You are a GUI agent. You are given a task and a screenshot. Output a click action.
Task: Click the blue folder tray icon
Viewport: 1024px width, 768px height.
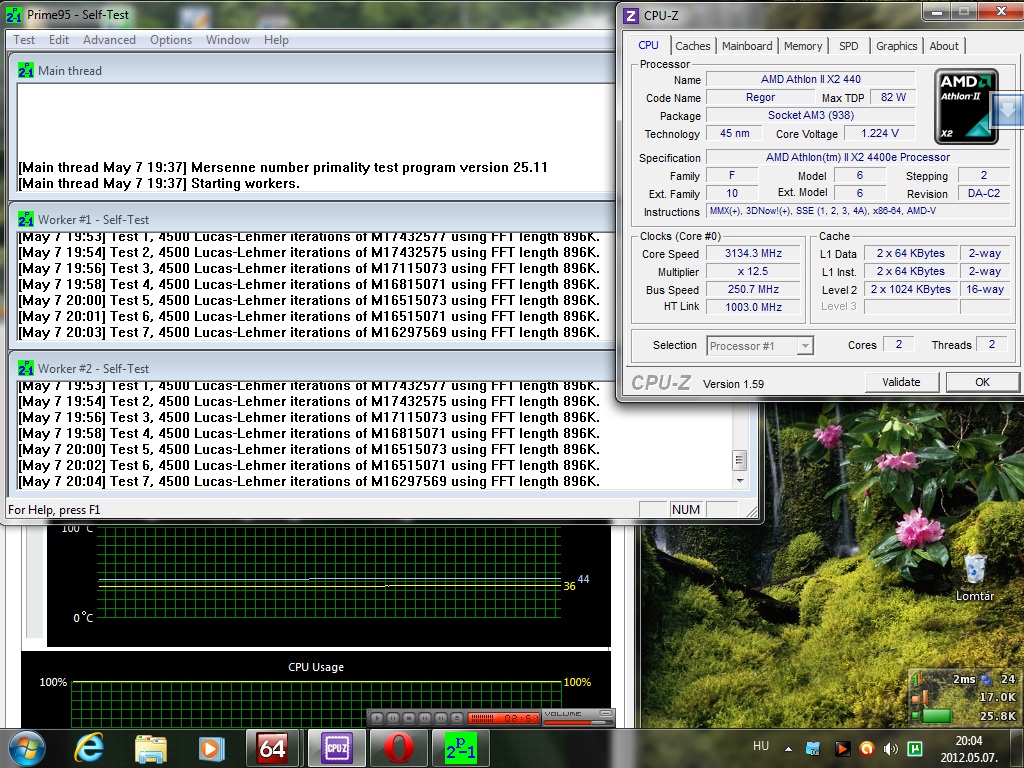click(x=813, y=748)
